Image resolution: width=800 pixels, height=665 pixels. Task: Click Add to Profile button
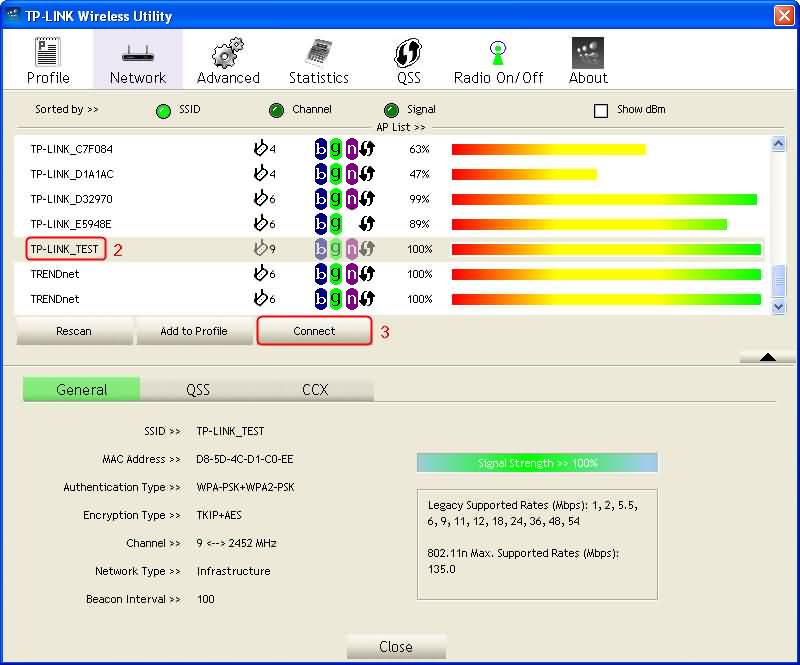click(x=194, y=331)
